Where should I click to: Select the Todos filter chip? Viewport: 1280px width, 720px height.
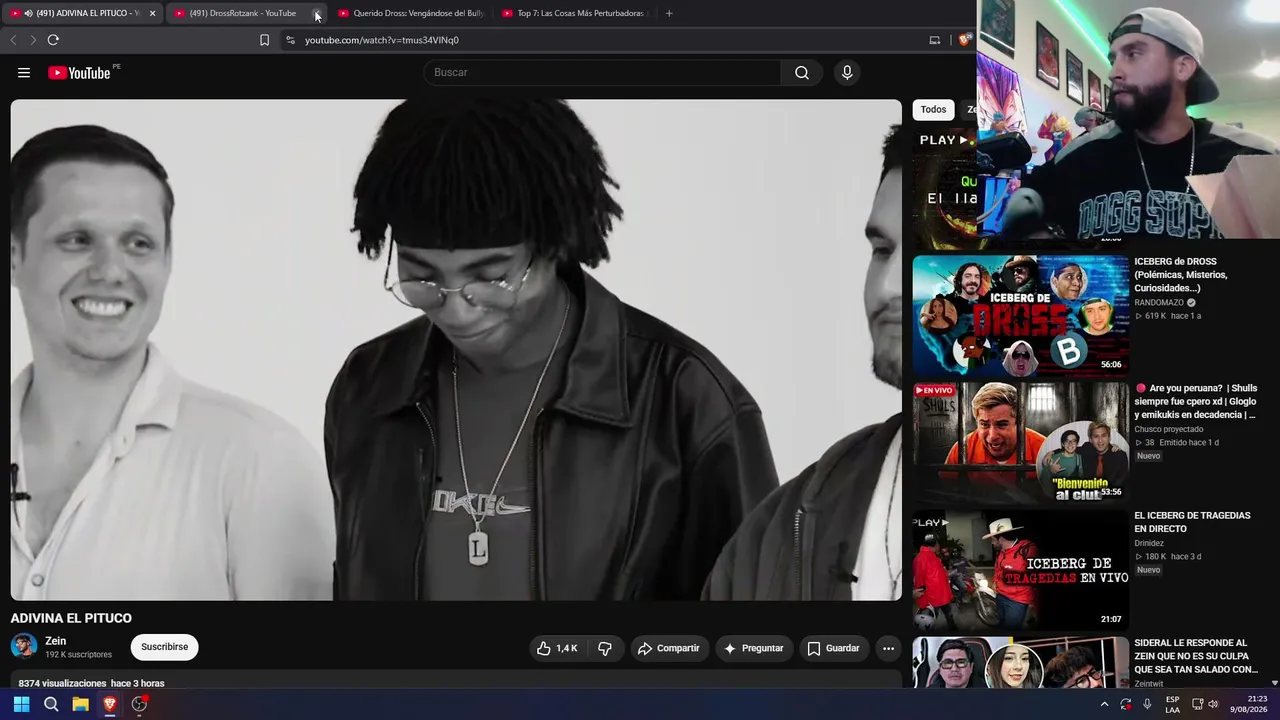coord(933,110)
